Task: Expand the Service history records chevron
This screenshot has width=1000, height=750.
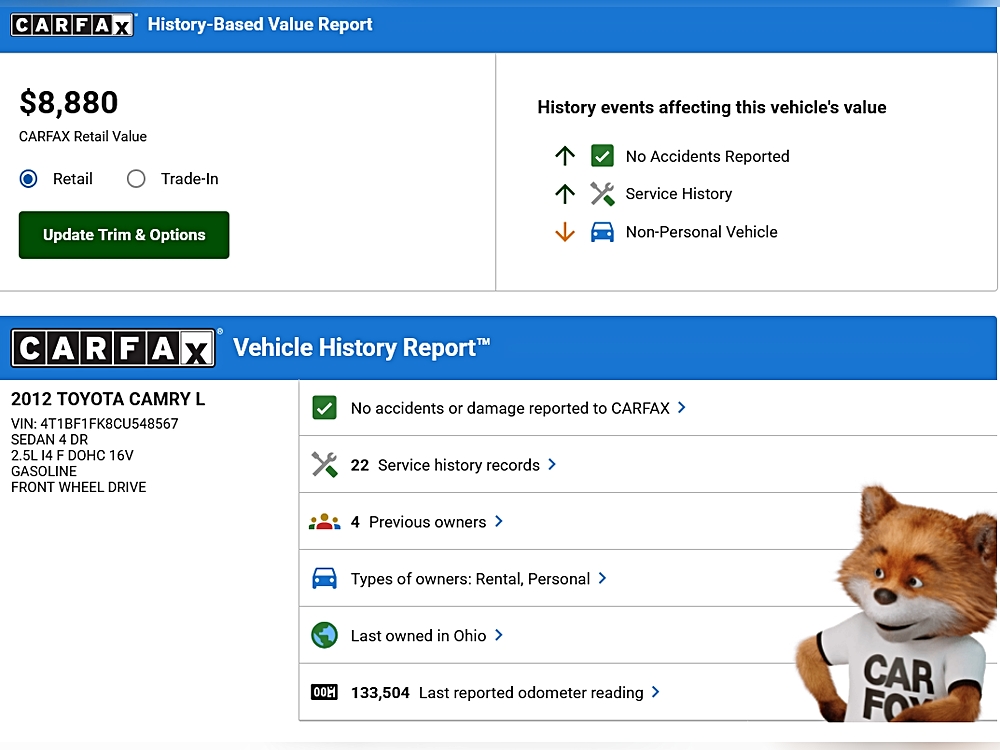Action: pyautogui.click(x=552, y=465)
